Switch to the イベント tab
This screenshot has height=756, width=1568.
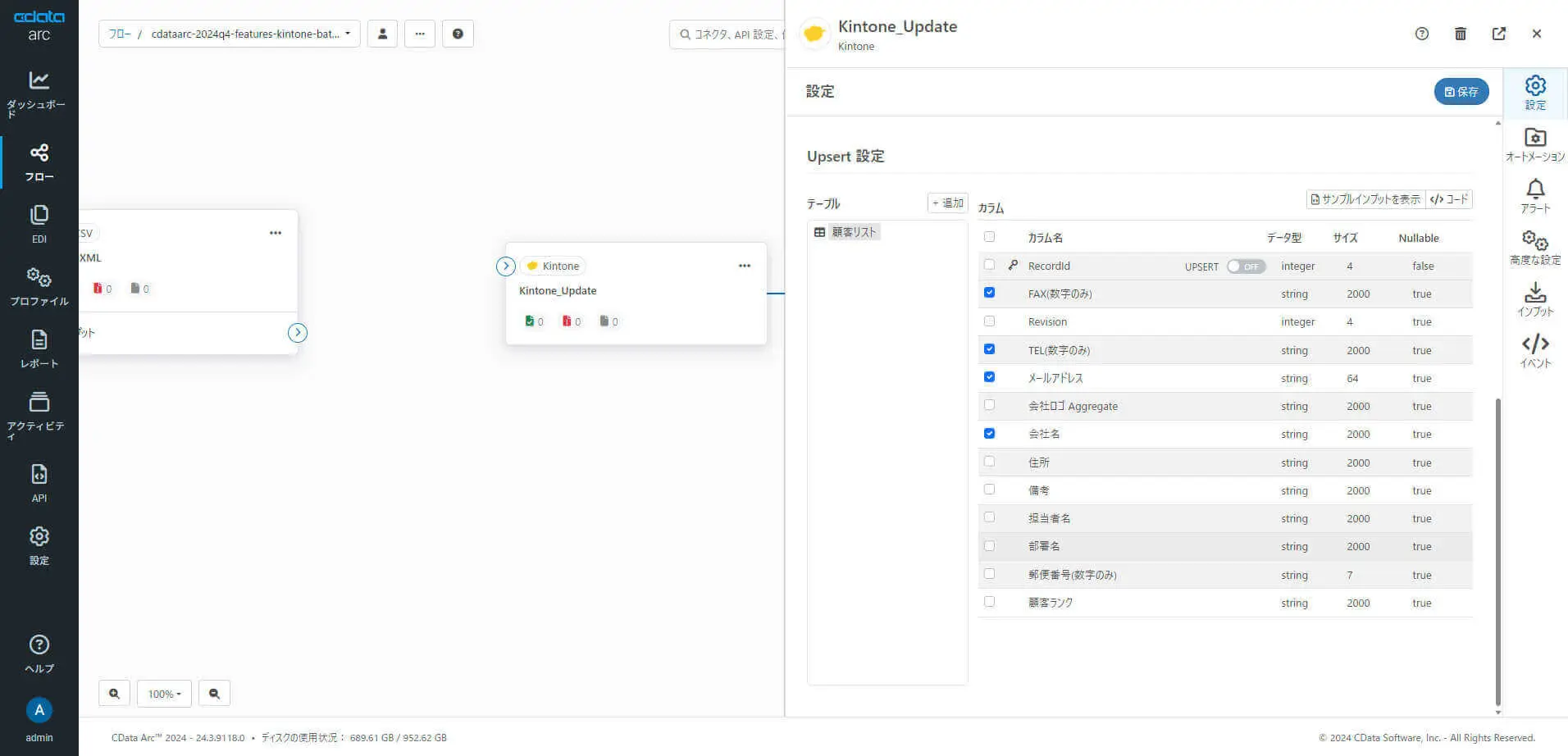pyautogui.click(x=1535, y=351)
